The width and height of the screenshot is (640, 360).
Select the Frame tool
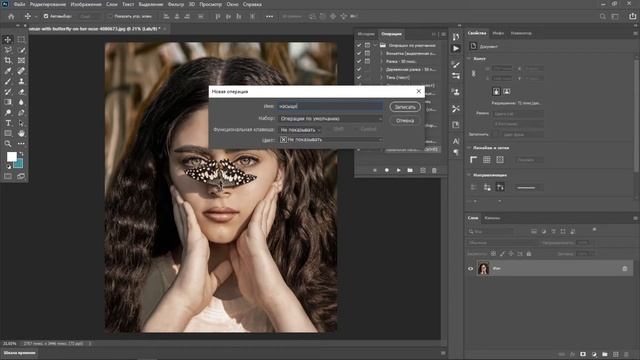(21, 60)
